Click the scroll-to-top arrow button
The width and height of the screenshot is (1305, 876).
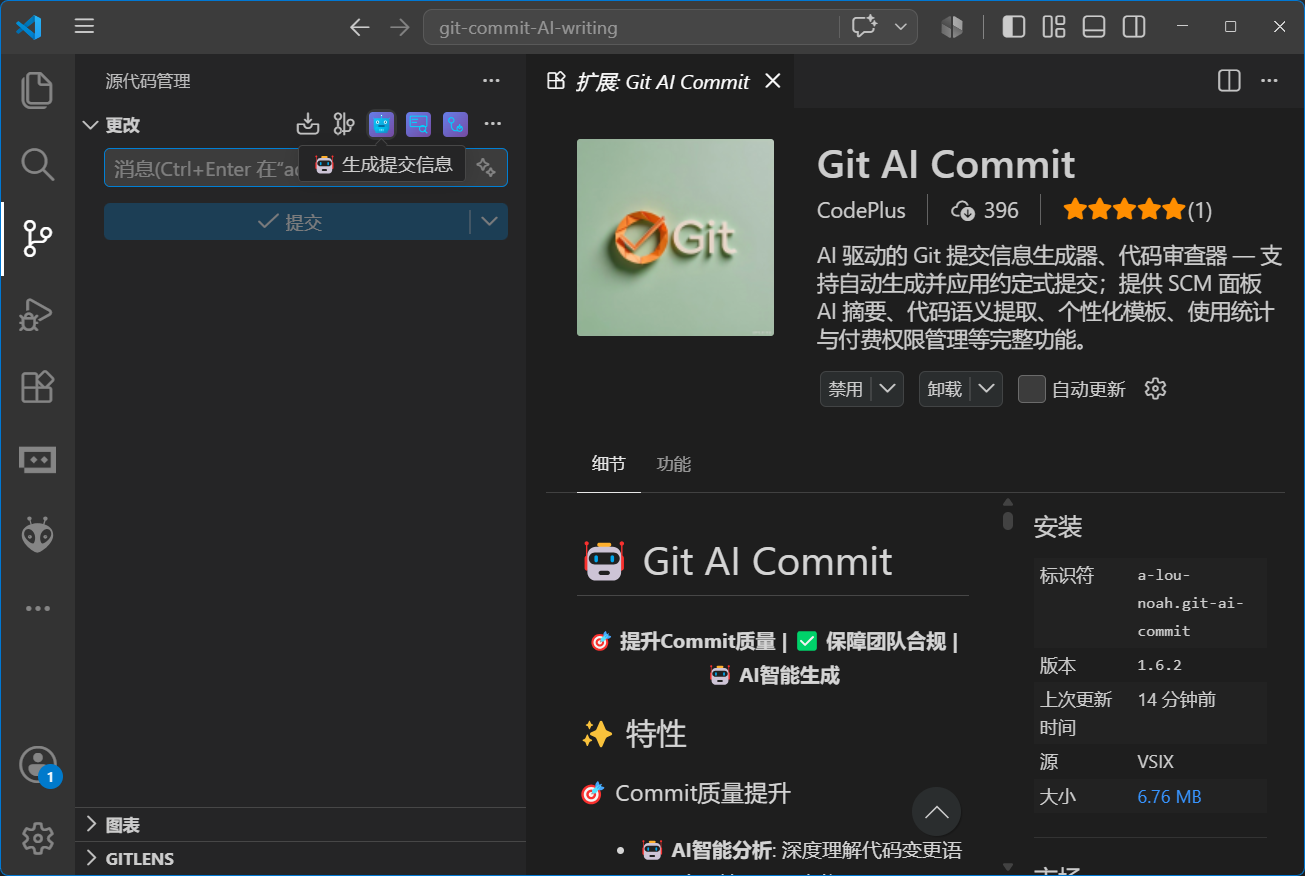(x=936, y=812)
